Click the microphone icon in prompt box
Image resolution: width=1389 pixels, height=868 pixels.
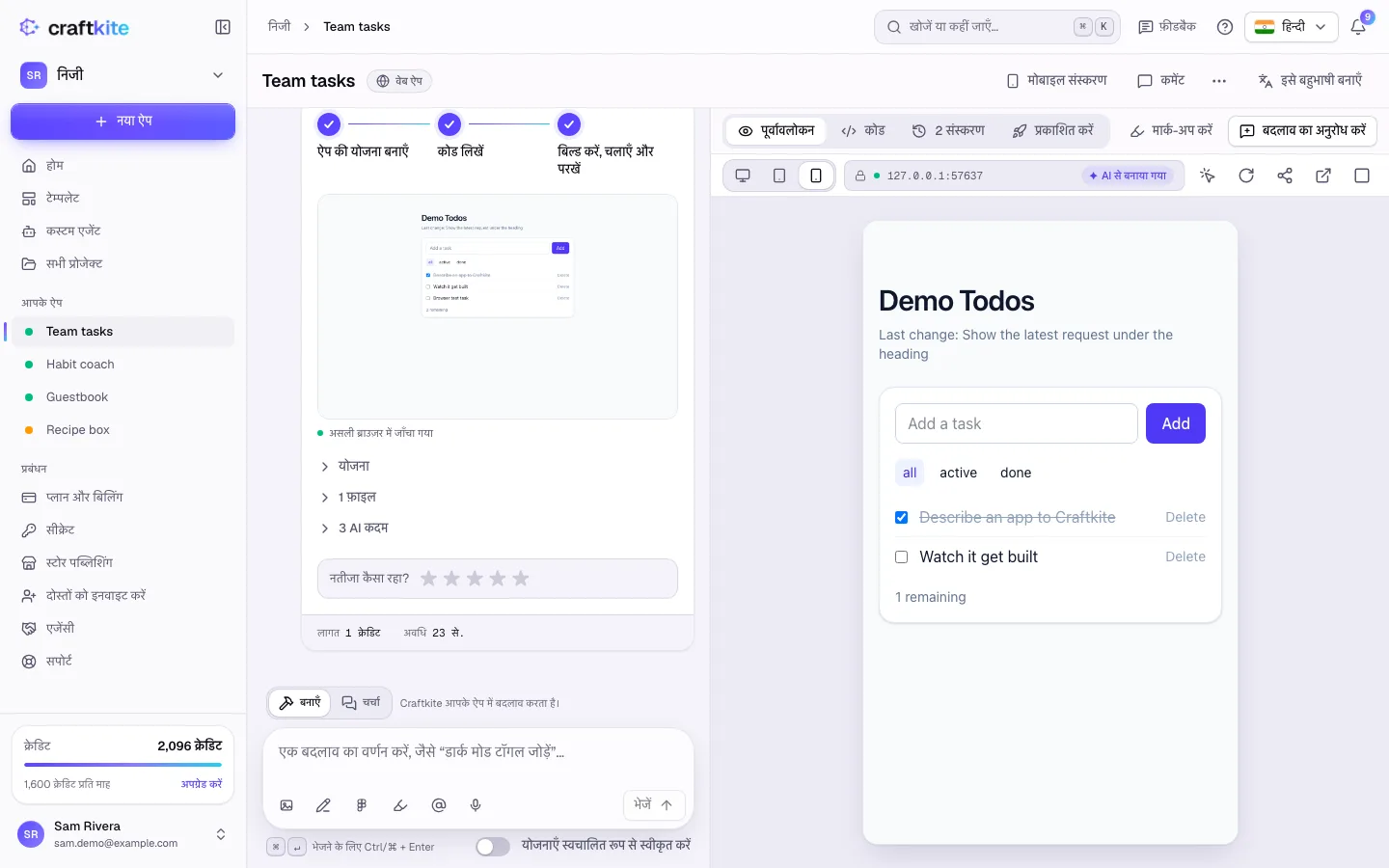click(476, 805)
